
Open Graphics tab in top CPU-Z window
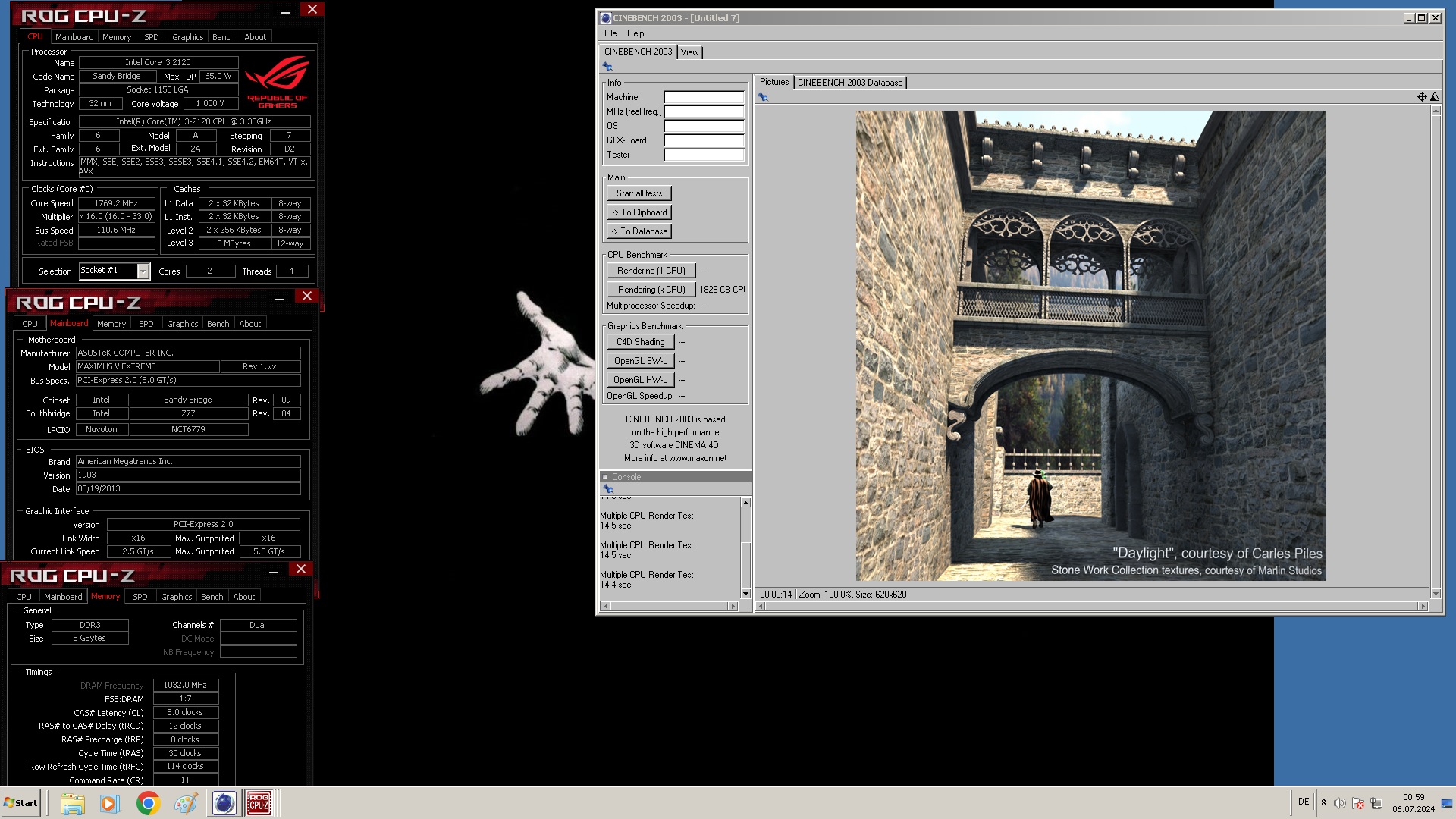click(187, 37)
